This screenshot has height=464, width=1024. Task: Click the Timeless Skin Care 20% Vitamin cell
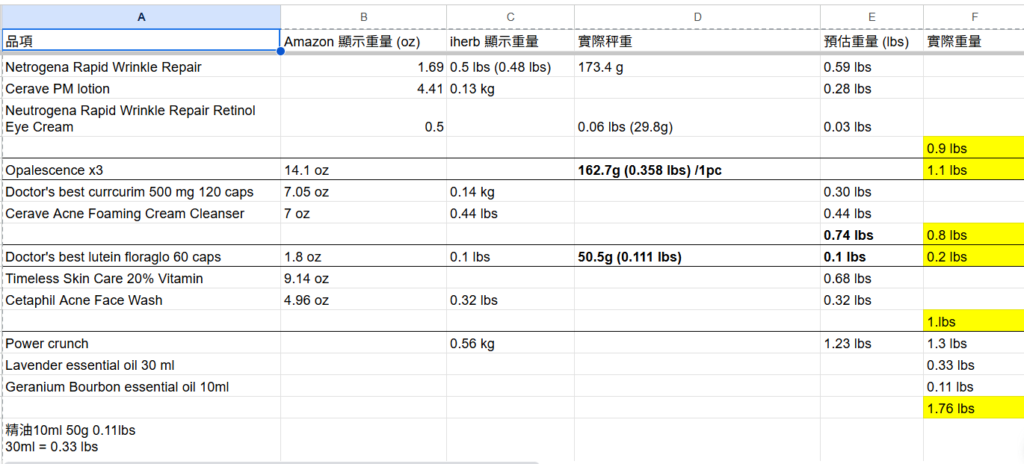click(x=140, y=278)
